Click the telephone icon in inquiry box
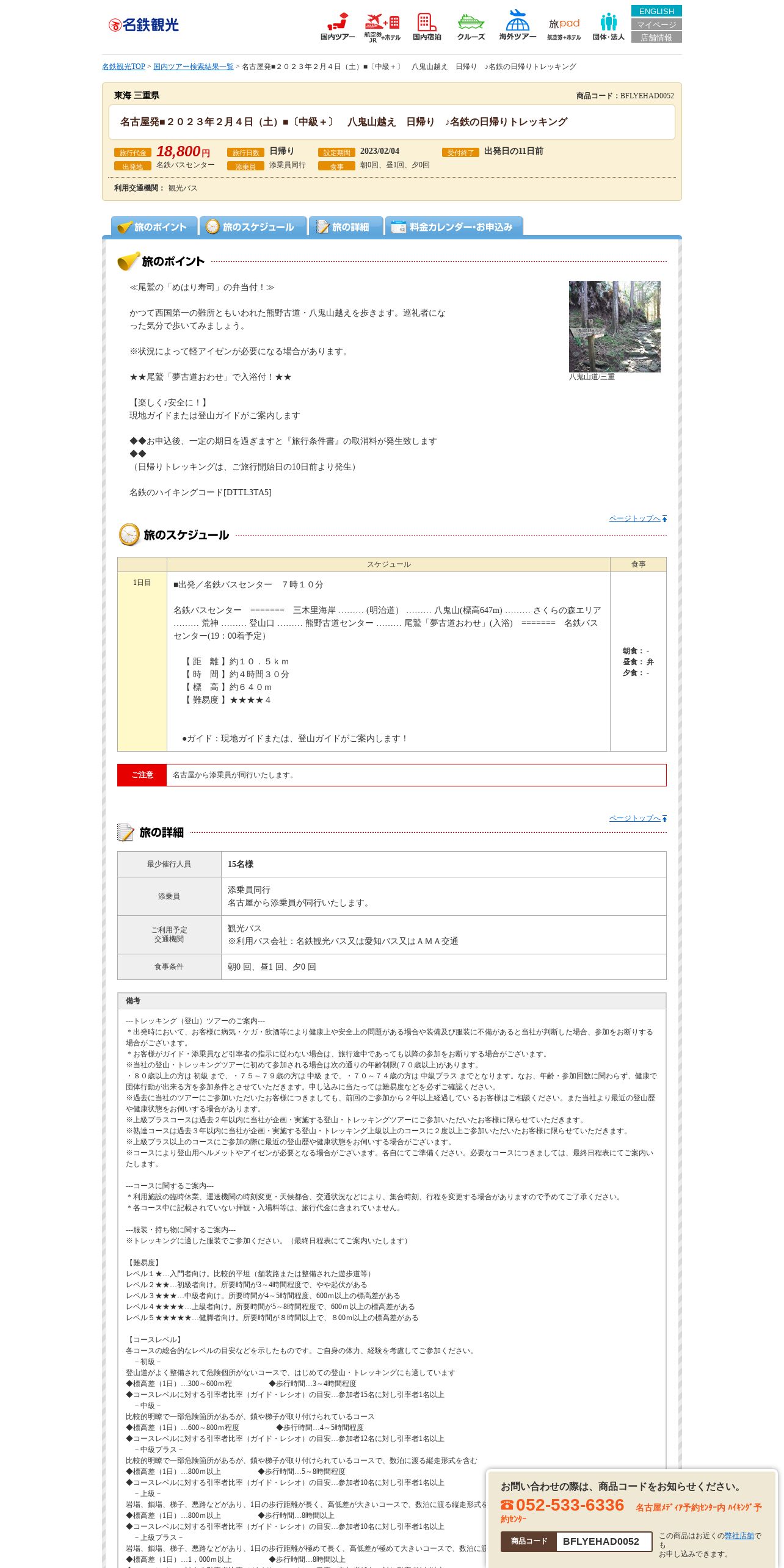Image resolution: width=784 pixels, height=1568 pixels. 507,1505
